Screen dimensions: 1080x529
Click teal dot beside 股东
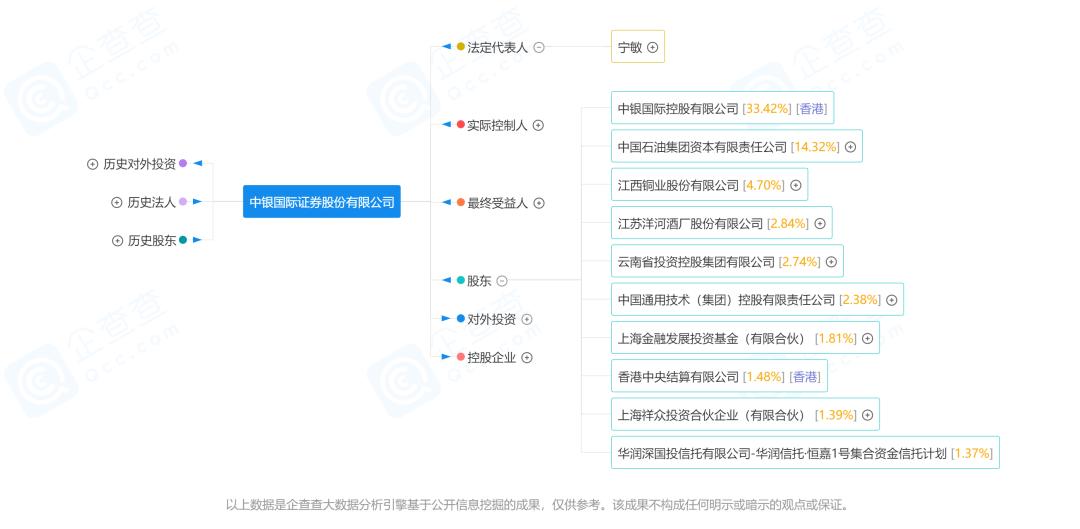tap(461, 280)
